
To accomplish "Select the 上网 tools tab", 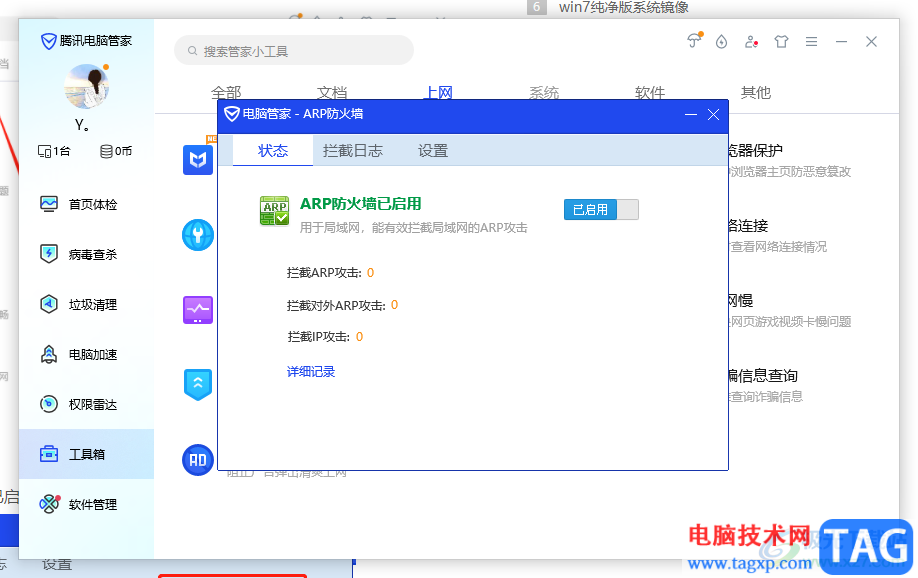I will (x=438, y=93).
